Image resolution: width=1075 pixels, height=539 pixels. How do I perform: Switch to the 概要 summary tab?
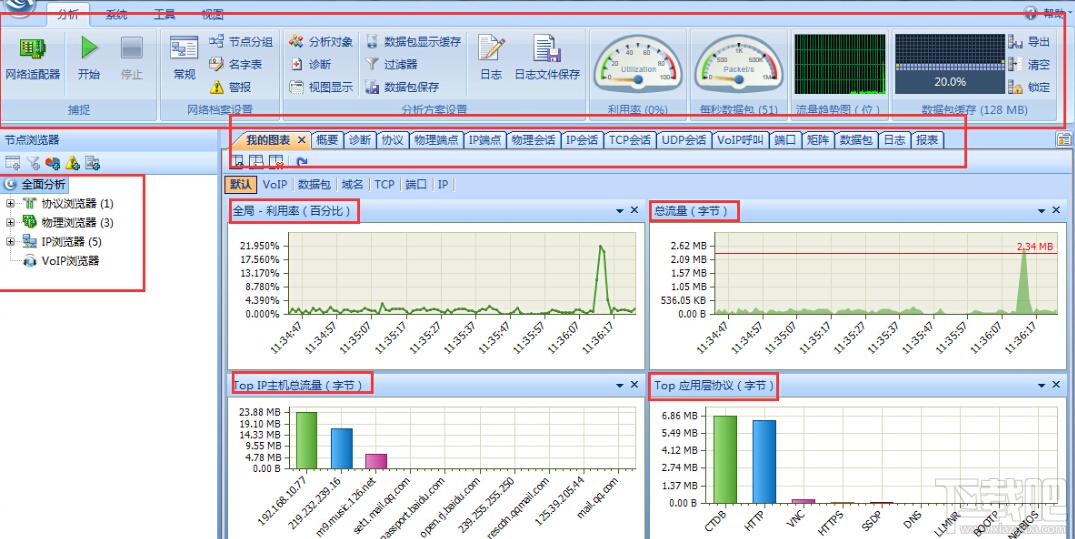tap(327, 140)
